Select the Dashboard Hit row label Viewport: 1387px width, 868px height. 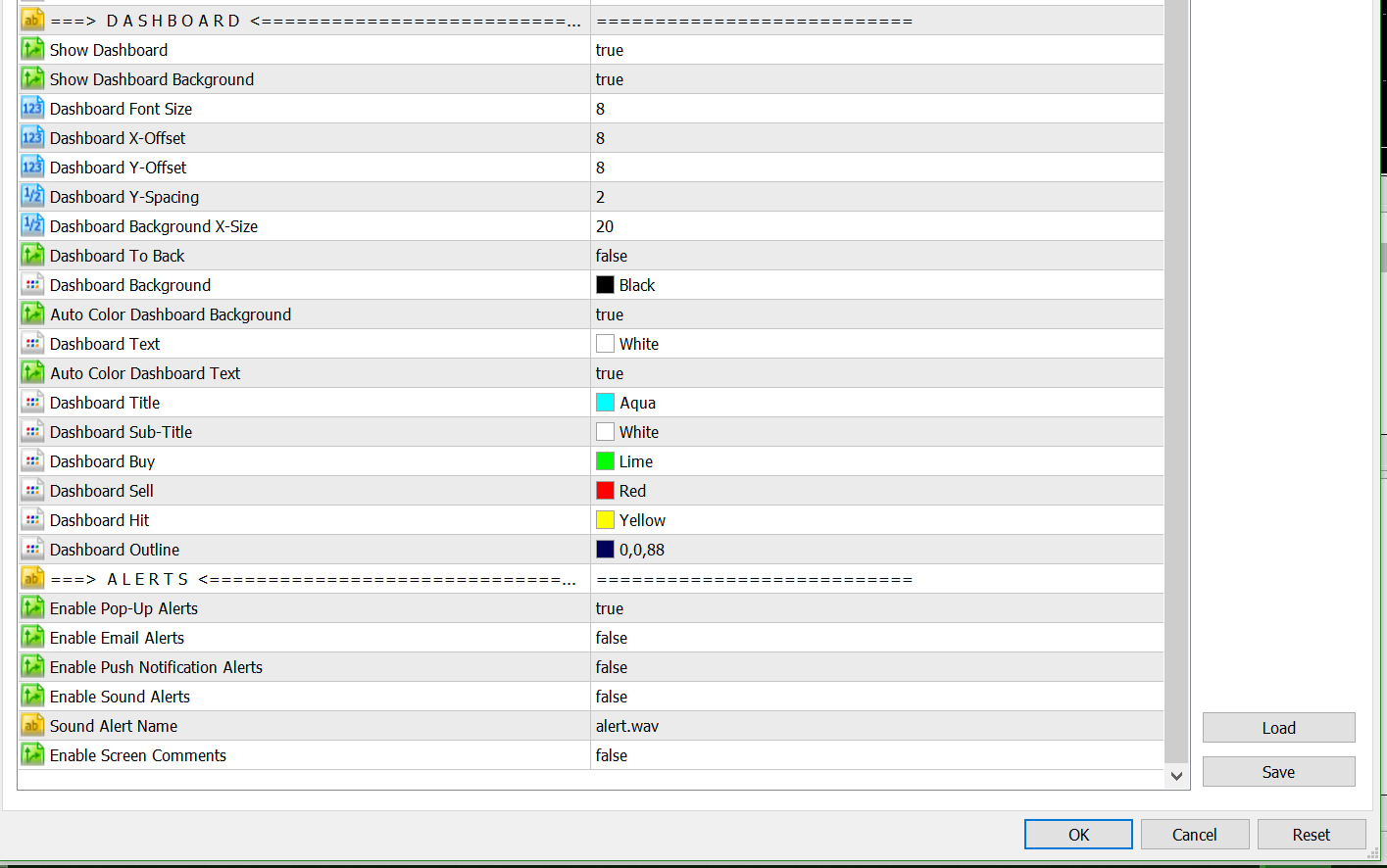click(100, 520)
